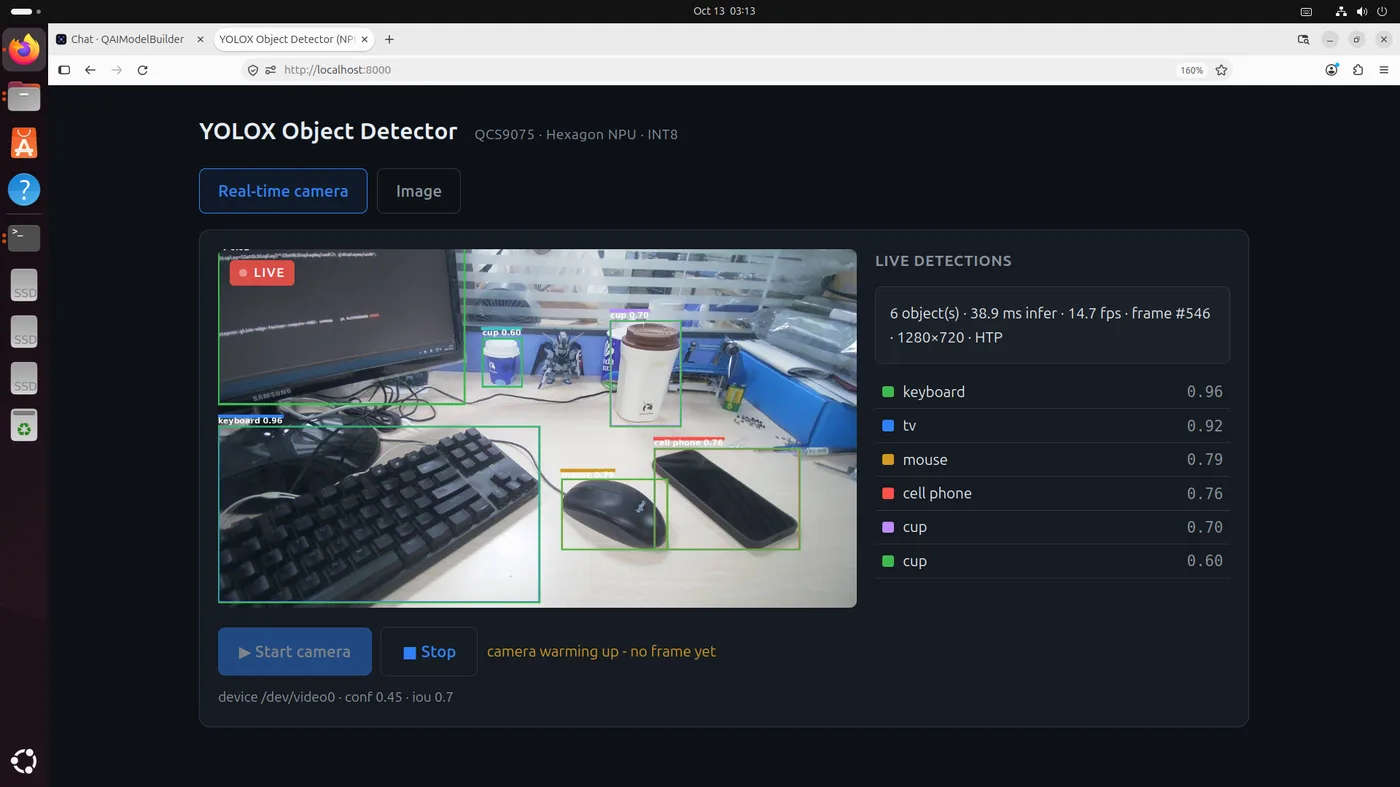Open the Firefox account icon

click(1332, 70)
